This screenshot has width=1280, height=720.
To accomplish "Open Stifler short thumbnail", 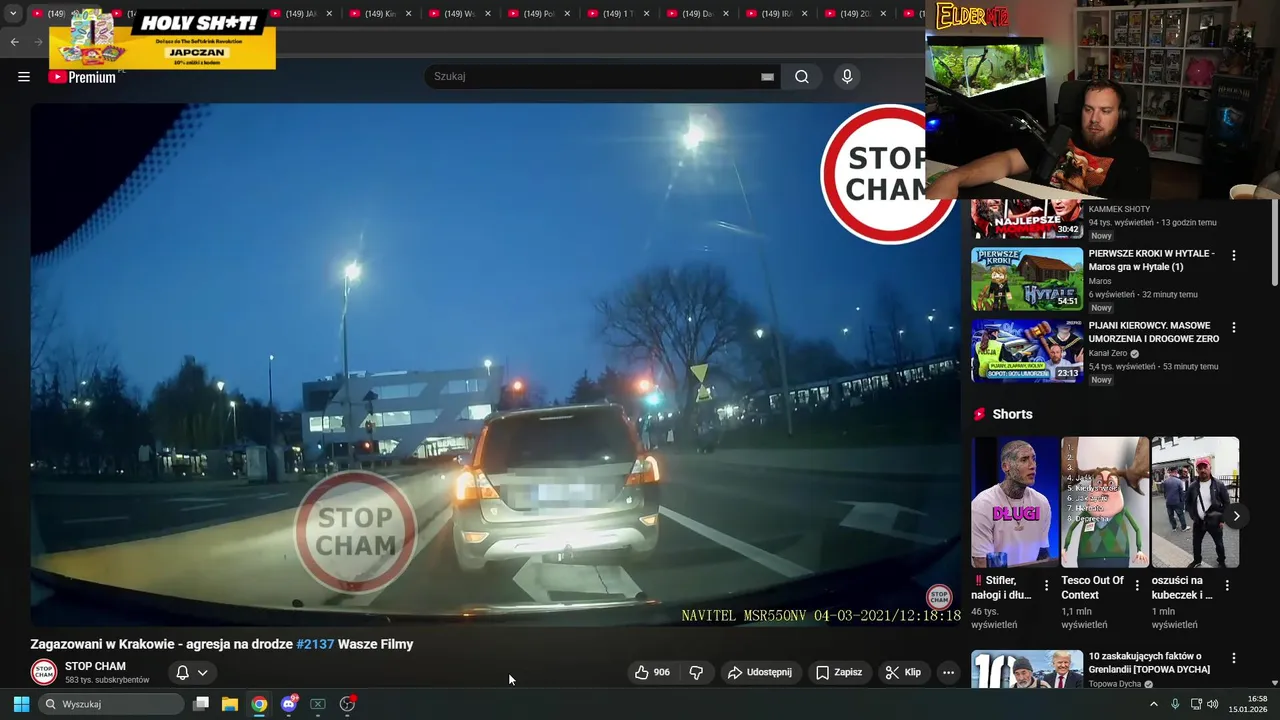I will point(1014,502).
